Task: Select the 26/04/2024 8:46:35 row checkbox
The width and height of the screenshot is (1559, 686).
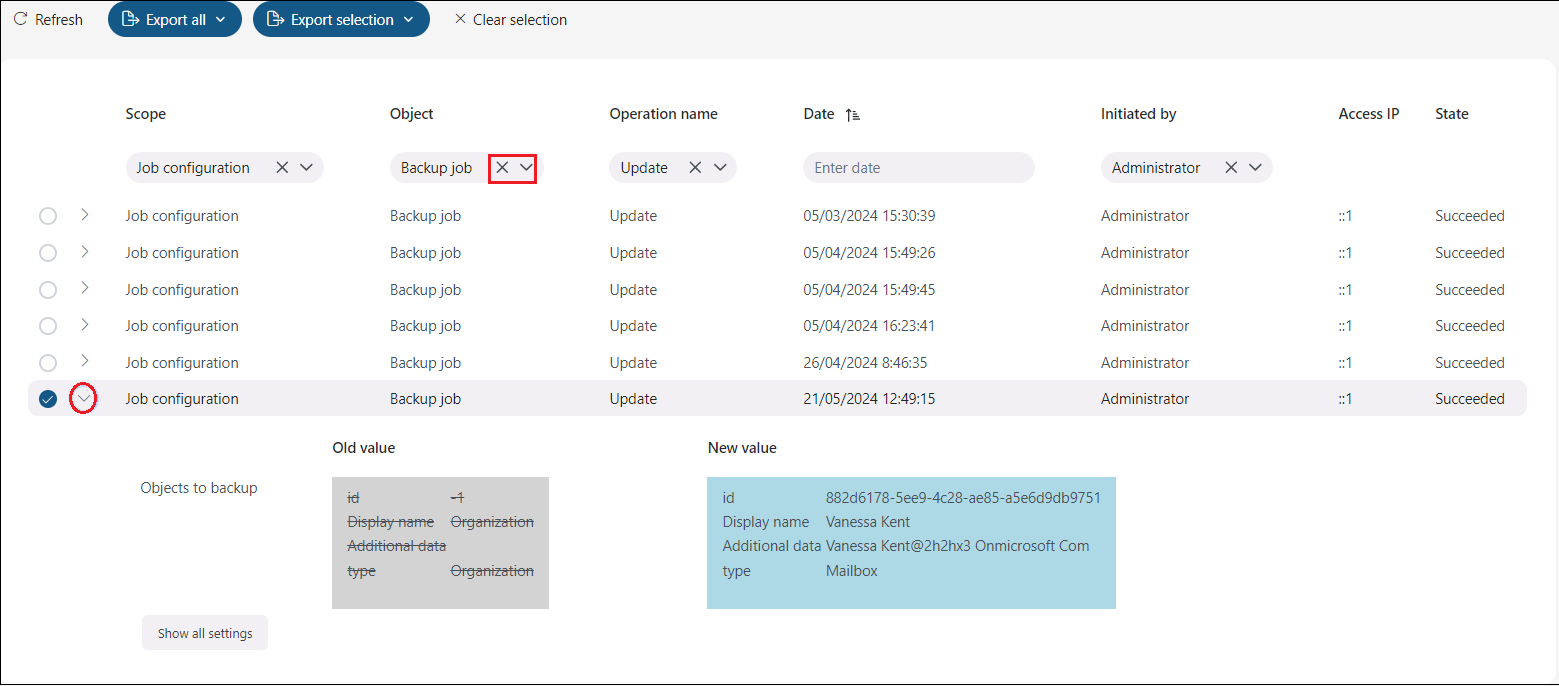Action: [x=47, y=363]
